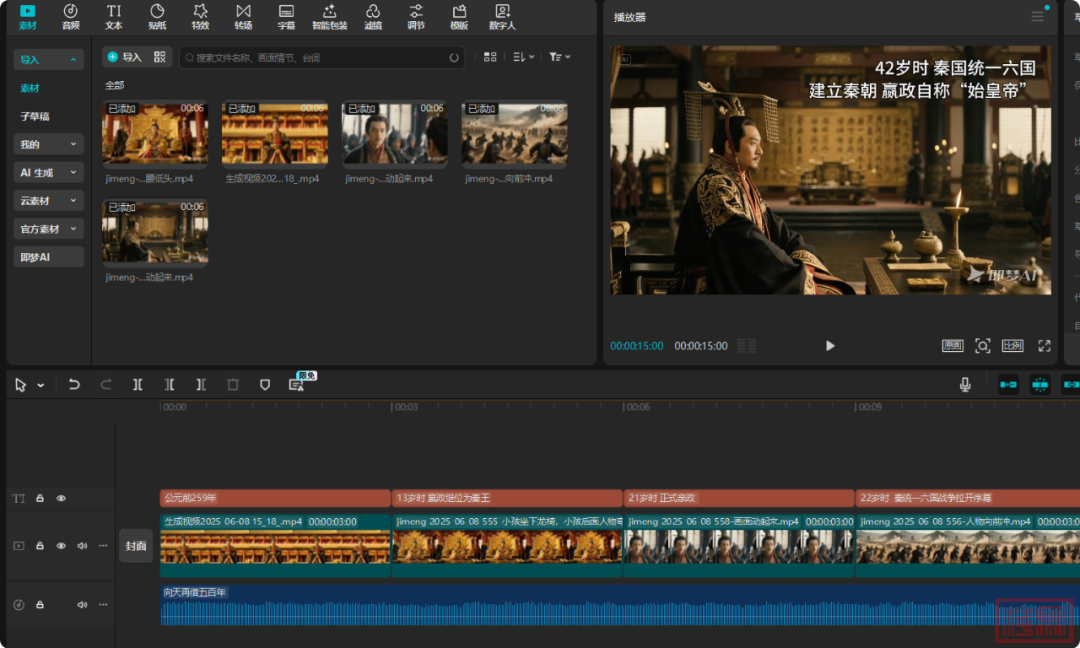Select the split clip tool
Screen dimensions: 1080x648
(138, 384)
